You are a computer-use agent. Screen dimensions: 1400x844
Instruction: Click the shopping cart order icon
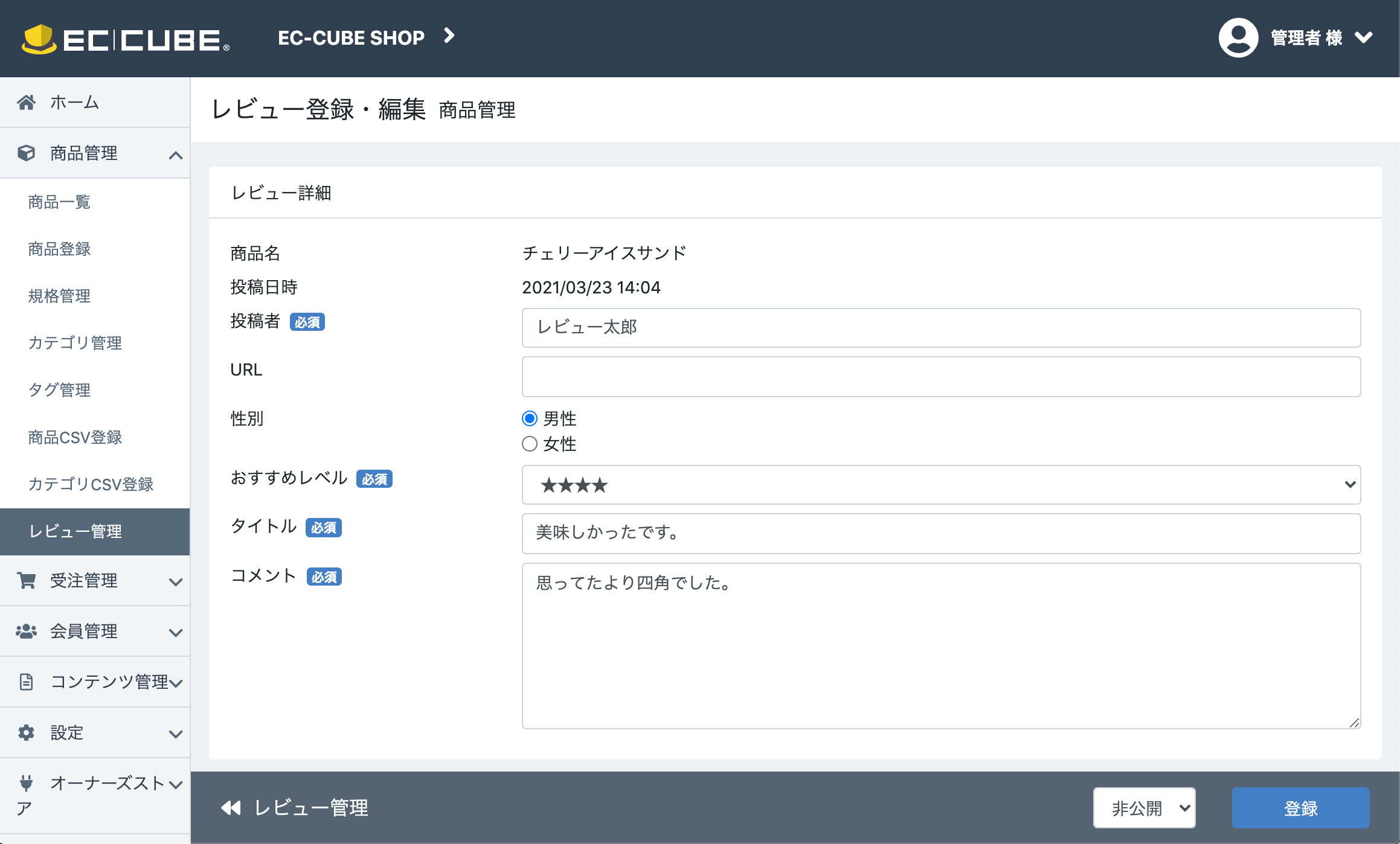pos(27,580)
